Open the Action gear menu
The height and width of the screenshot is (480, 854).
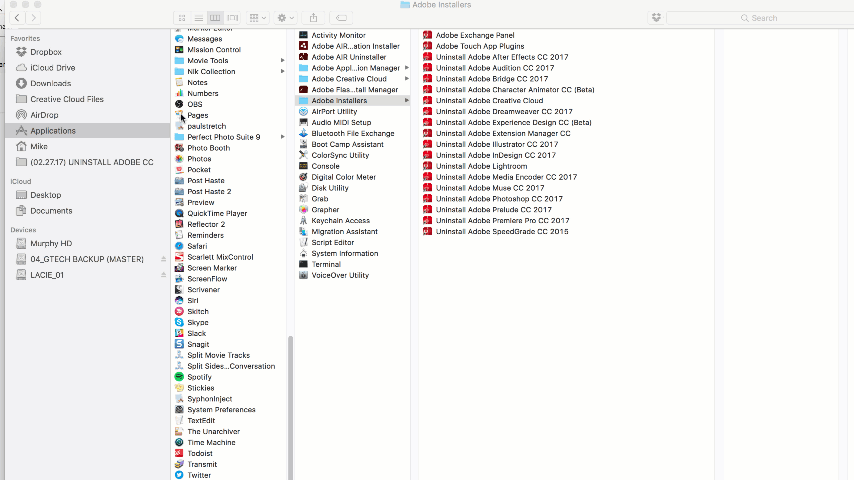click(x=286, y=18)
